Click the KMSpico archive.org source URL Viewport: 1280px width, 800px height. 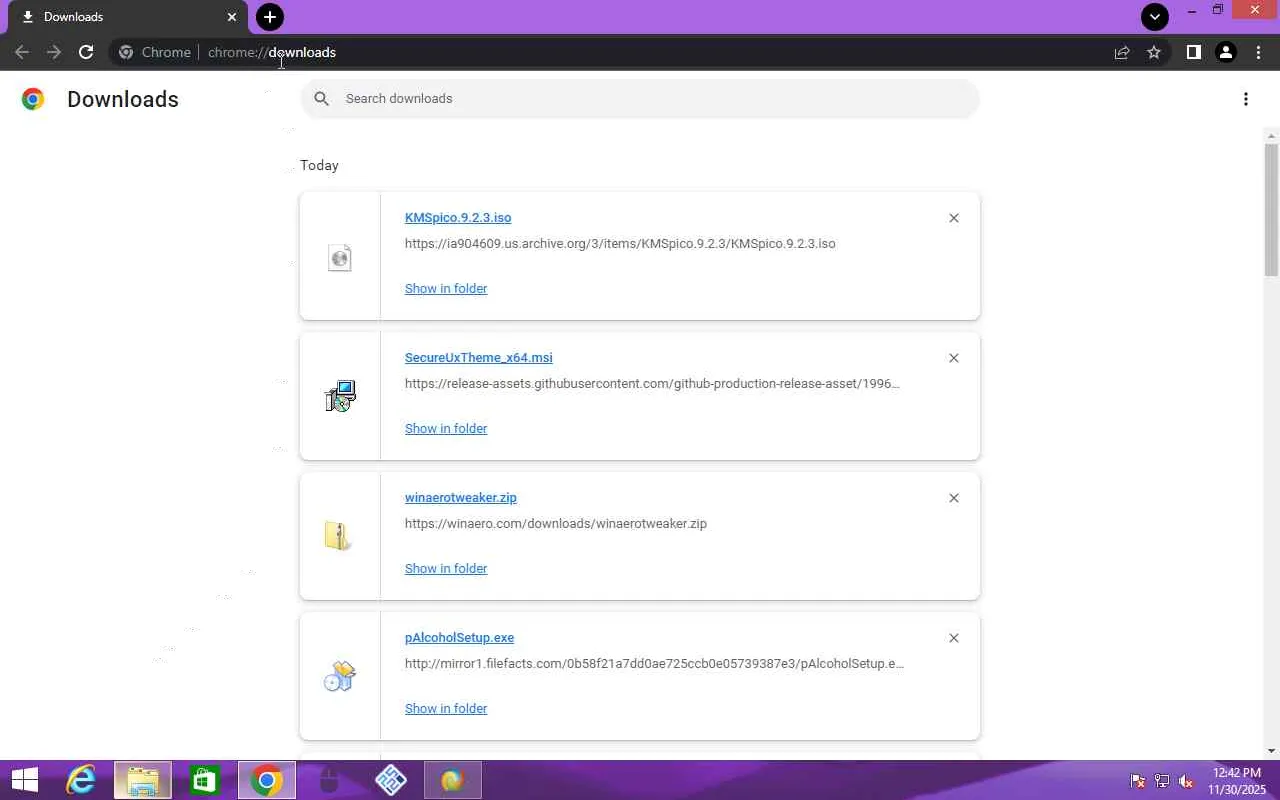(x=620, y=244)
